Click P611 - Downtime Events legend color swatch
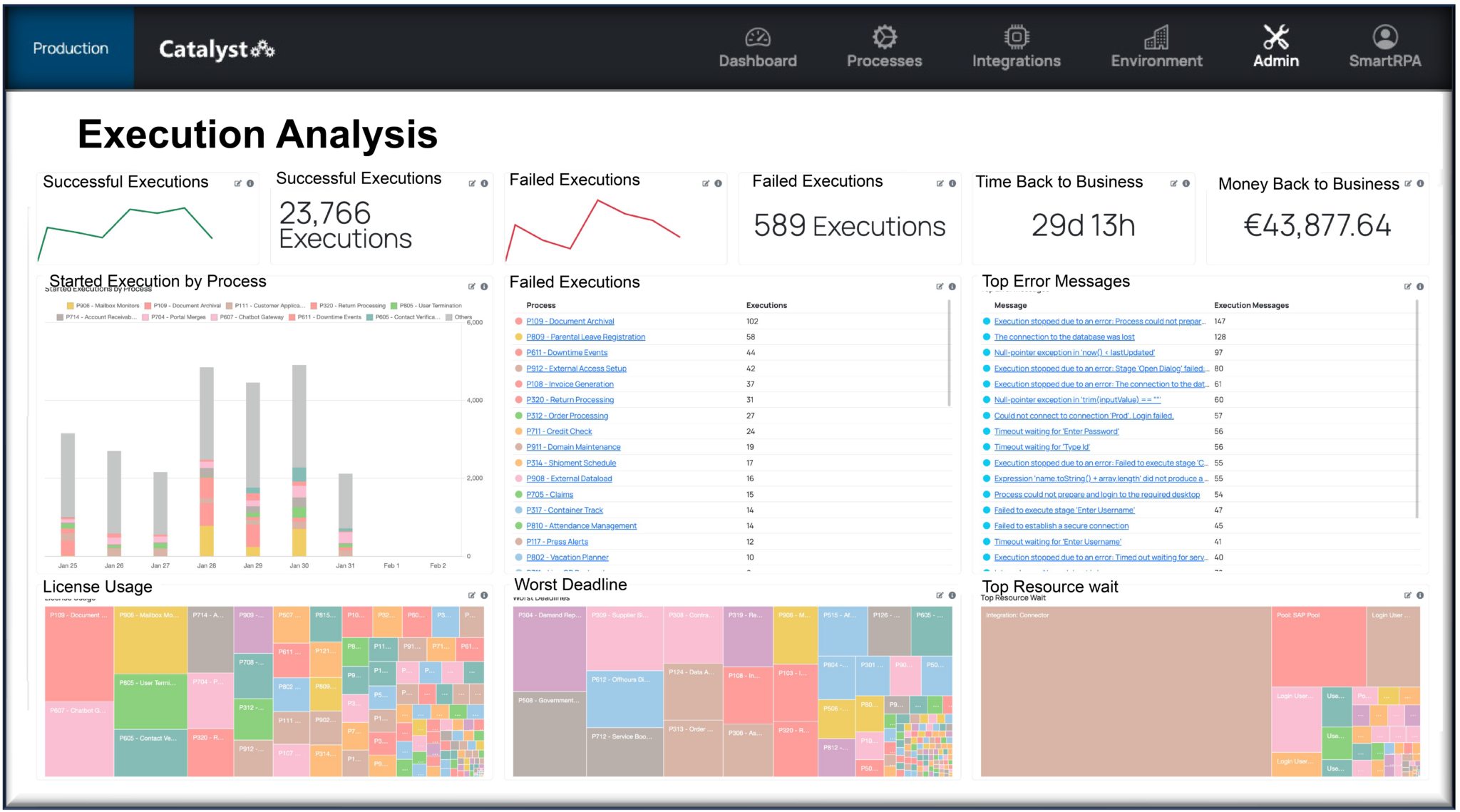The width and height of the screenshot is (1460, 812). 292,317
